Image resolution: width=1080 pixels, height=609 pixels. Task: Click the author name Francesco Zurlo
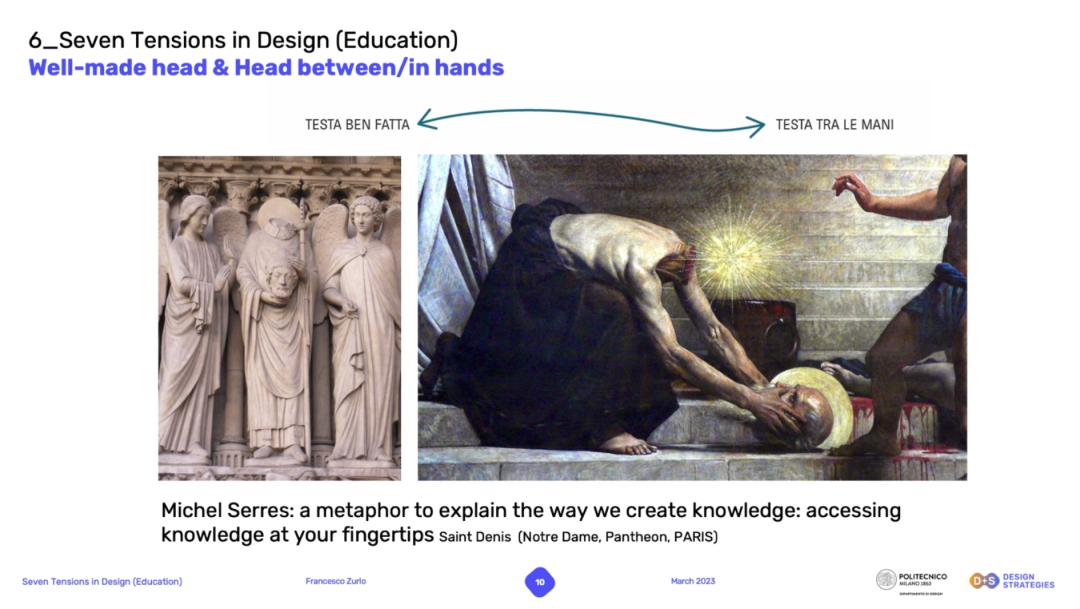tap(335, 582)
